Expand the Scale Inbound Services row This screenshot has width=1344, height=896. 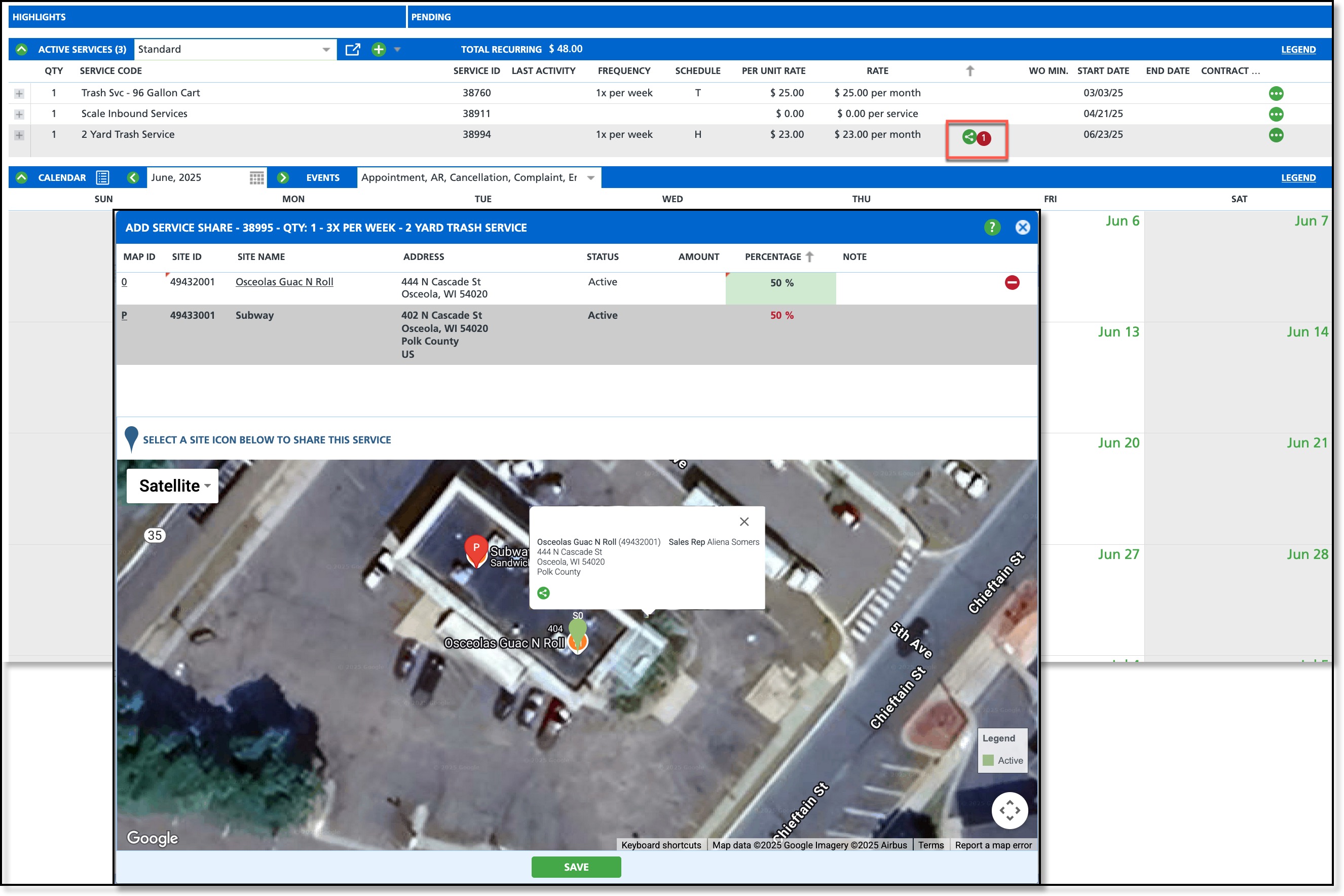(x=19, y=115)
